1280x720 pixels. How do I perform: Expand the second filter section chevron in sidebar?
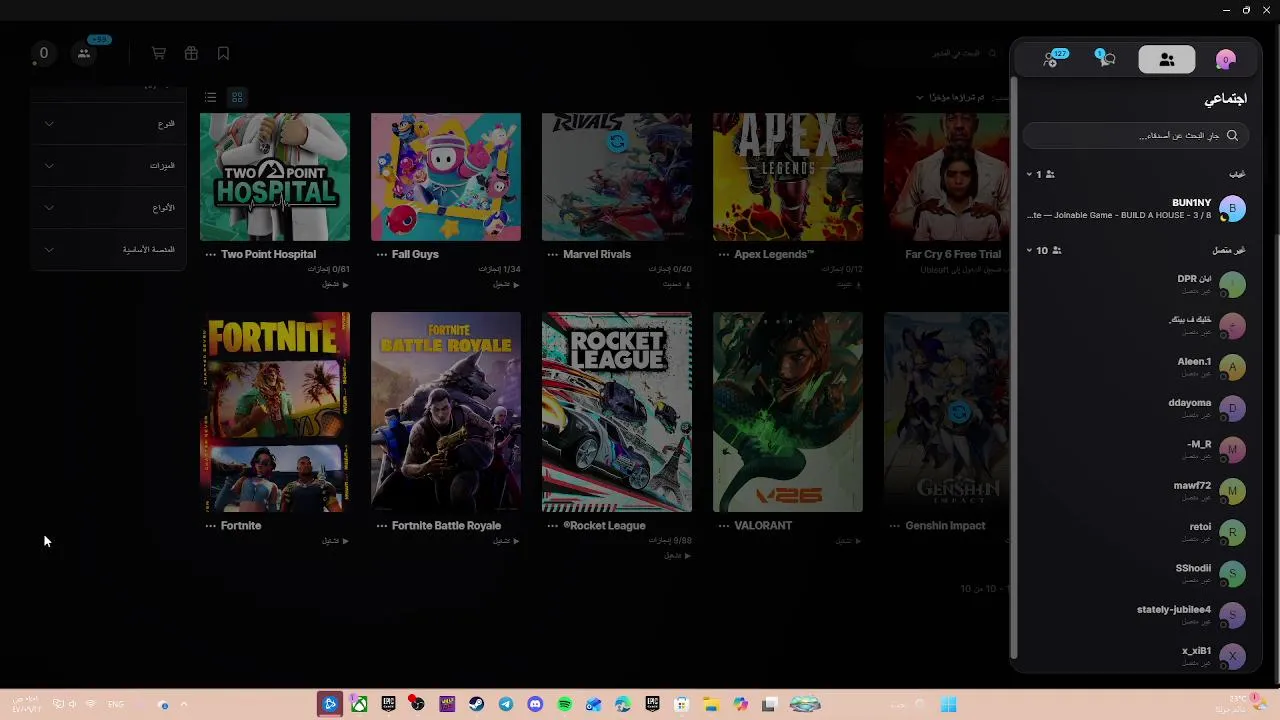(49, 166)
